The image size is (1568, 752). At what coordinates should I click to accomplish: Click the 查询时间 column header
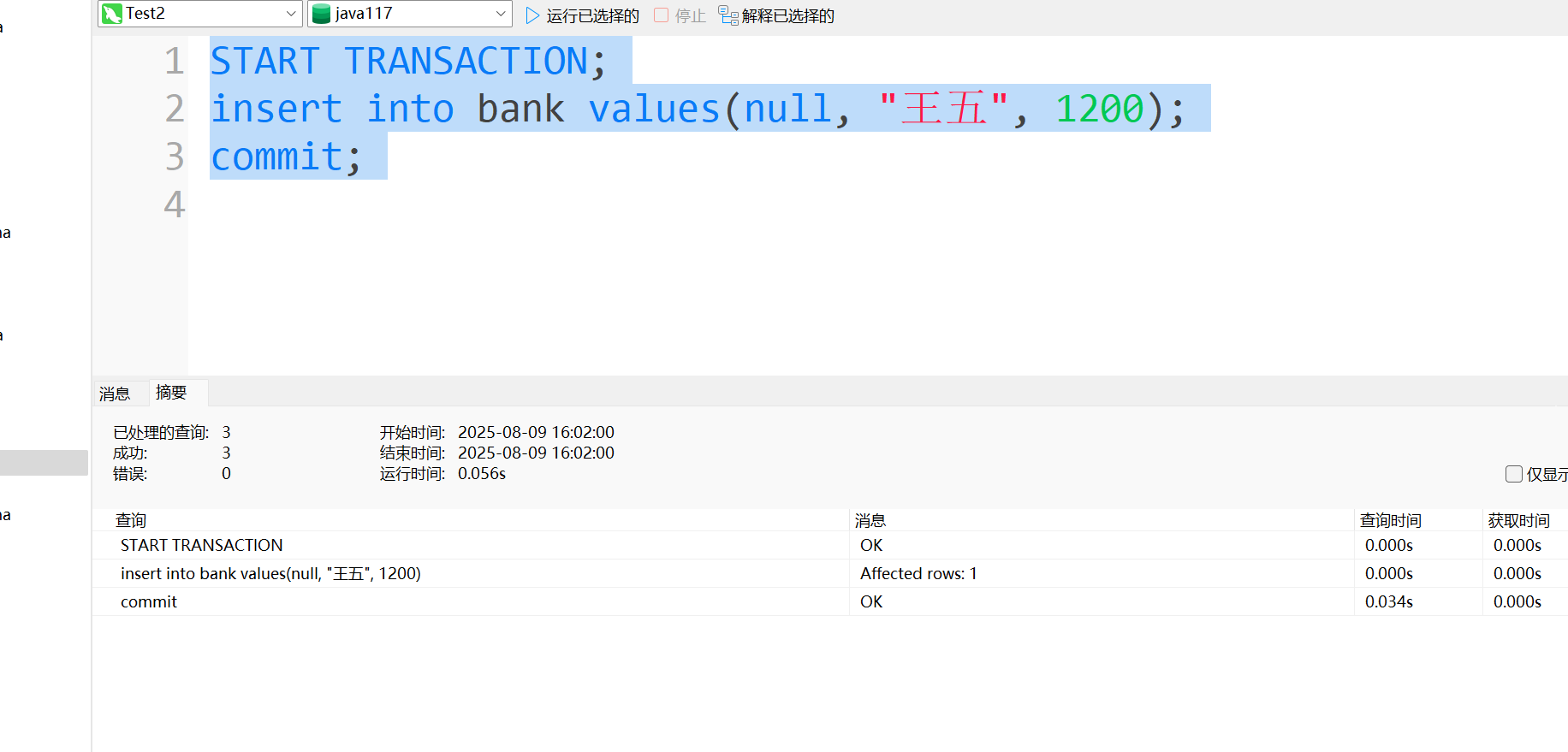click(1391, 520)
